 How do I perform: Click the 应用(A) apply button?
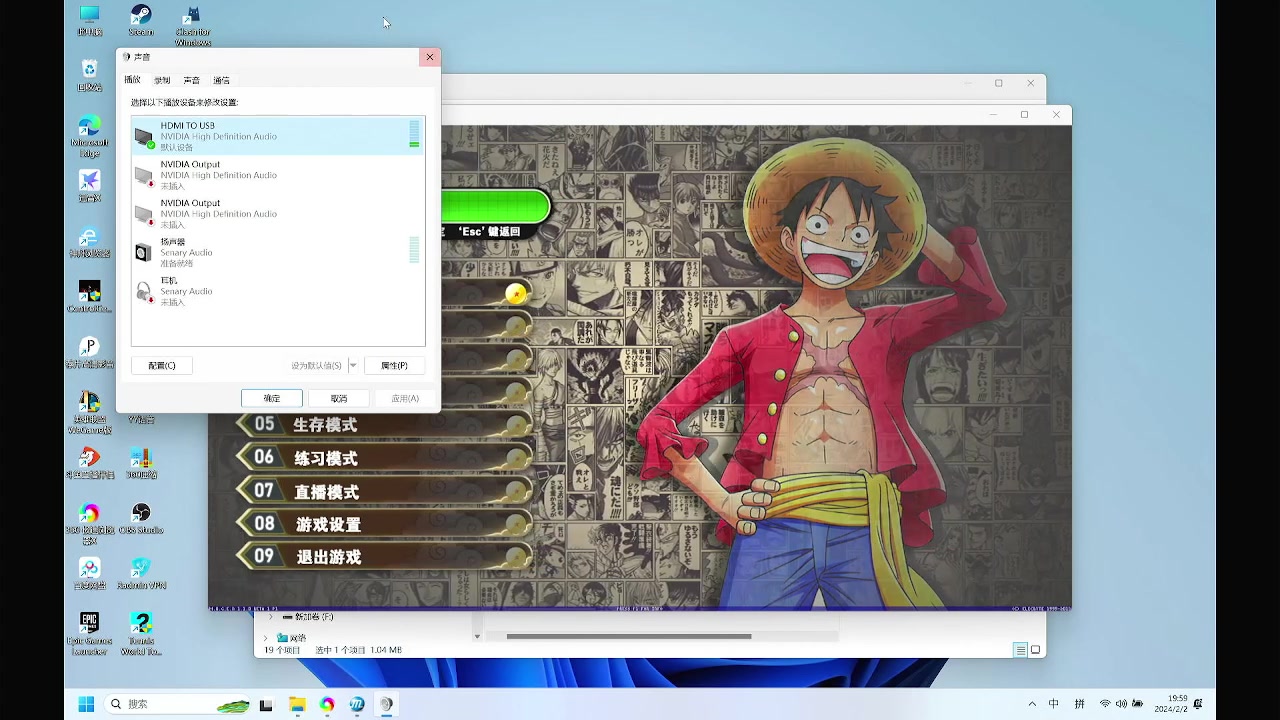(405, 398)
